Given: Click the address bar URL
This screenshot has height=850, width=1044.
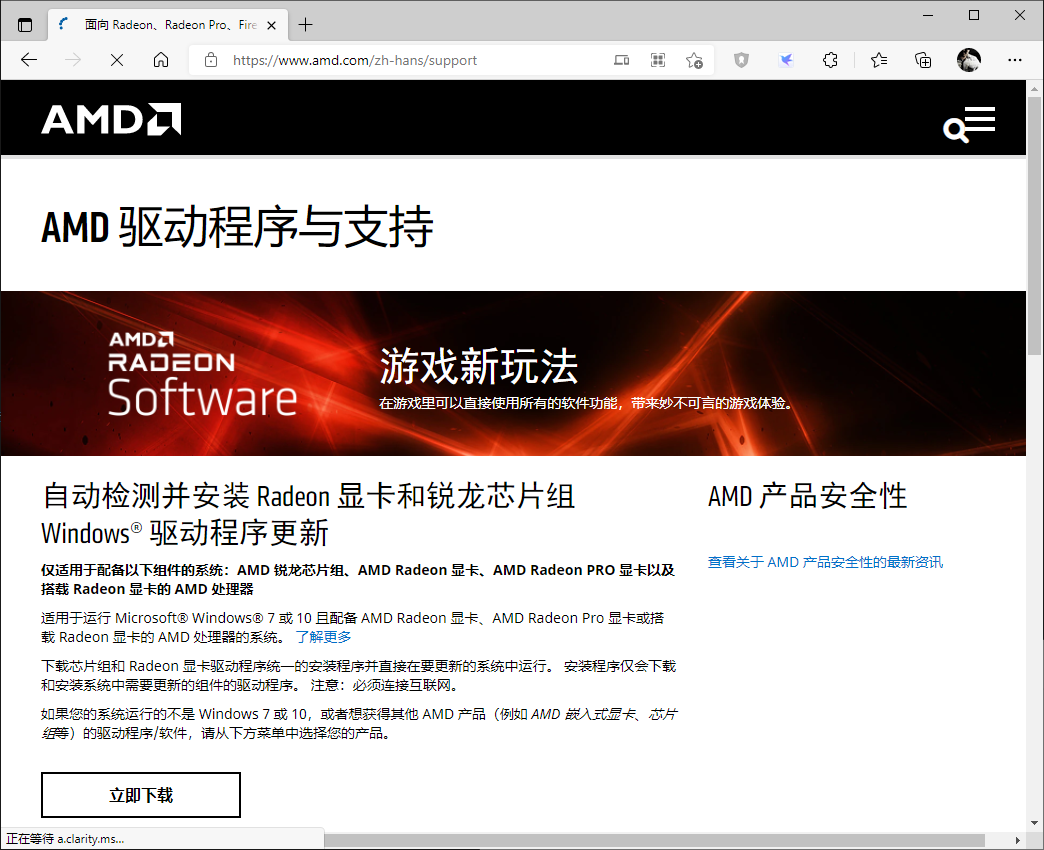Looking at the screenshot, I should (355, 61).
